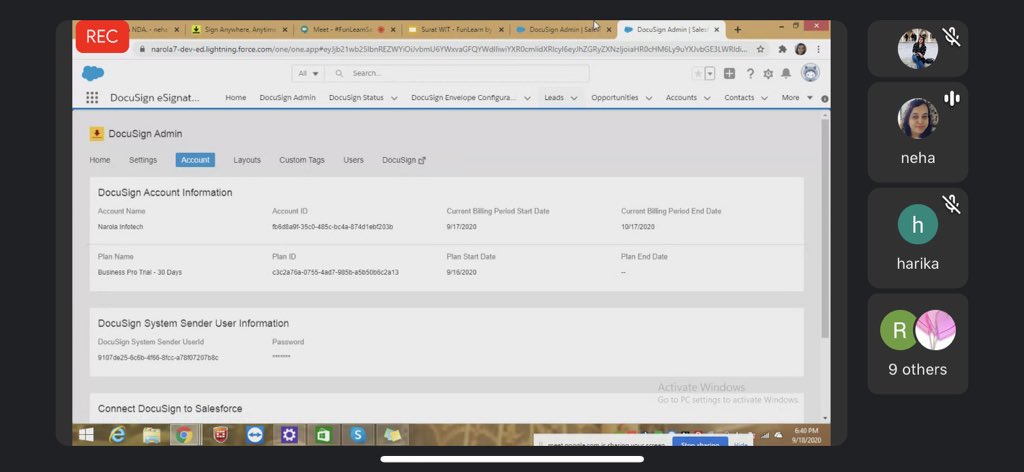
Task: Open Chrome extensions puzzle icon
Action: pyautogui.click(x=782, y=49)
